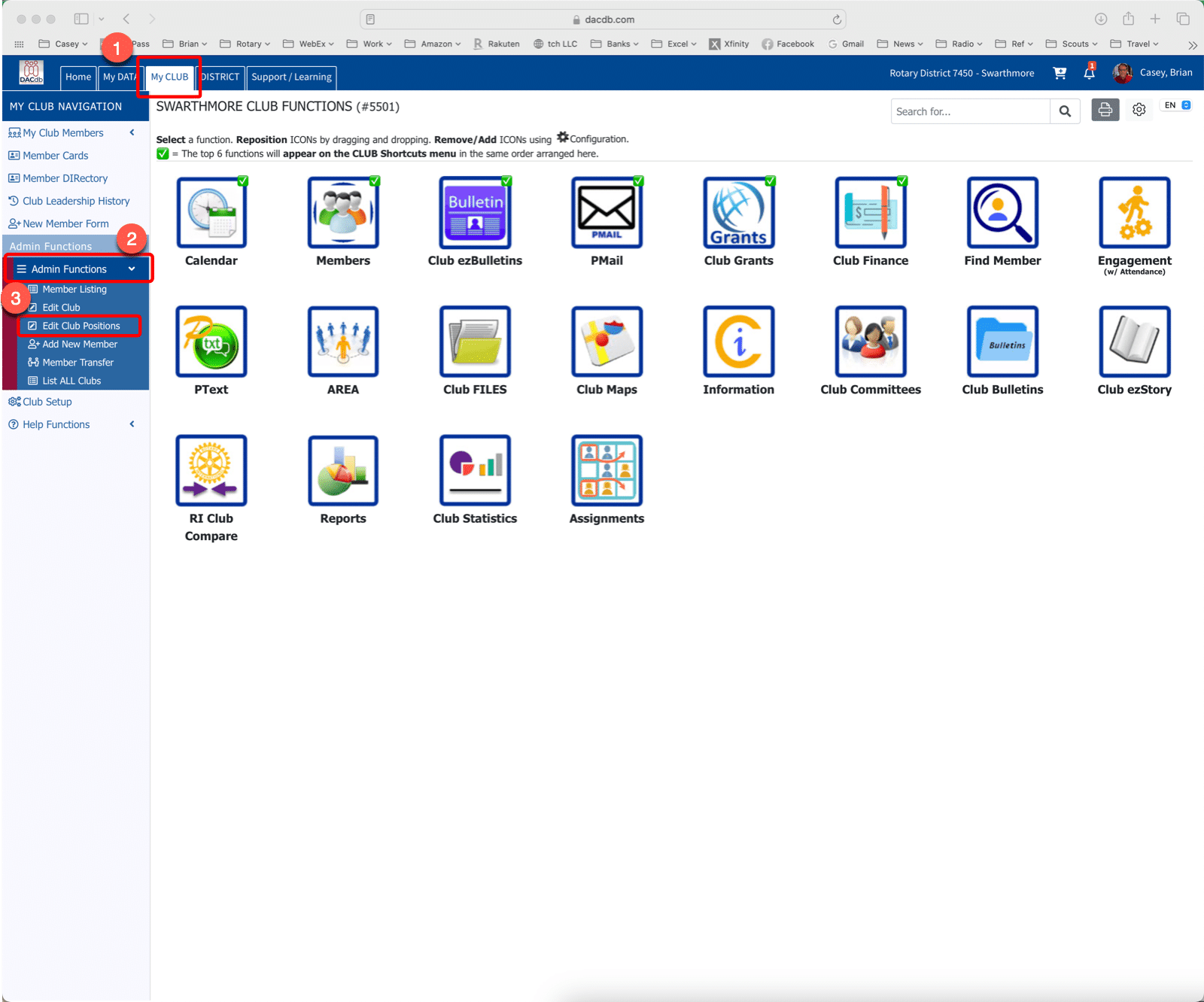
Task: Open the Find Member magnifier icon
Action: pos(1002,213)
